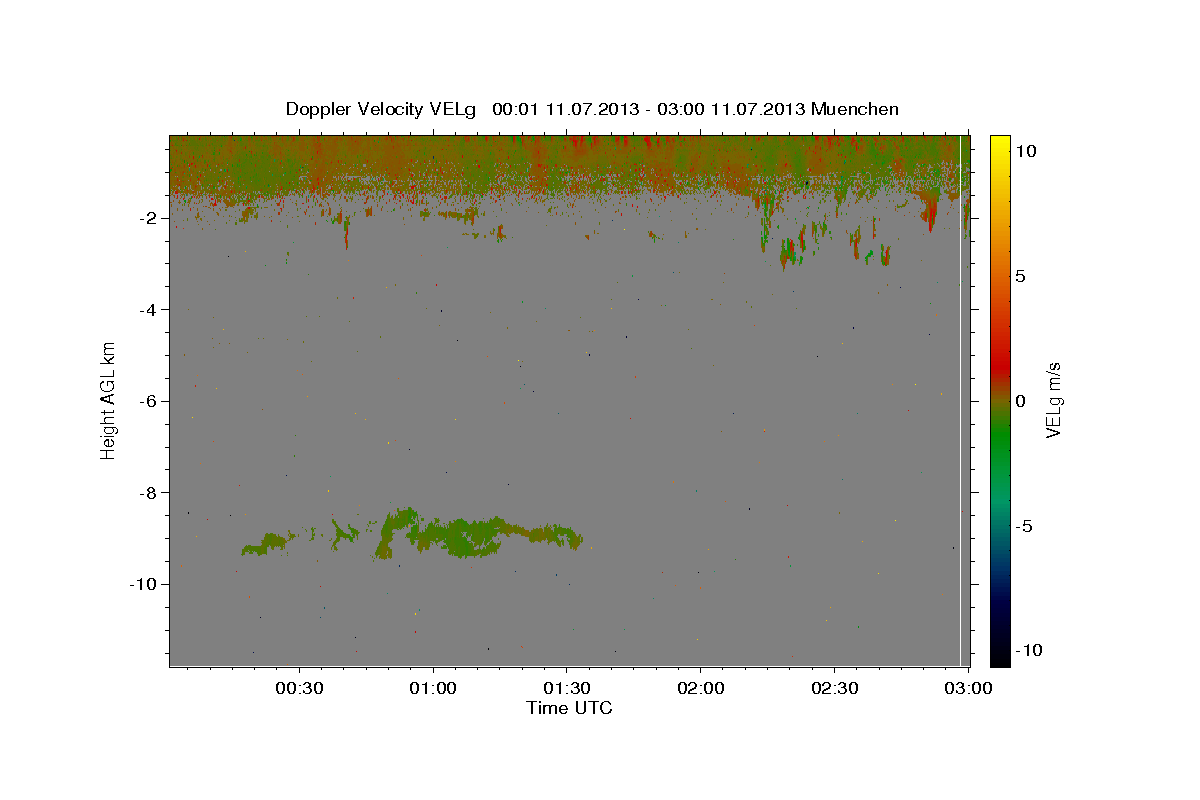1200x800 pixels.
Task: Click the colorbar value 0 label
Action: point(1020,401)
